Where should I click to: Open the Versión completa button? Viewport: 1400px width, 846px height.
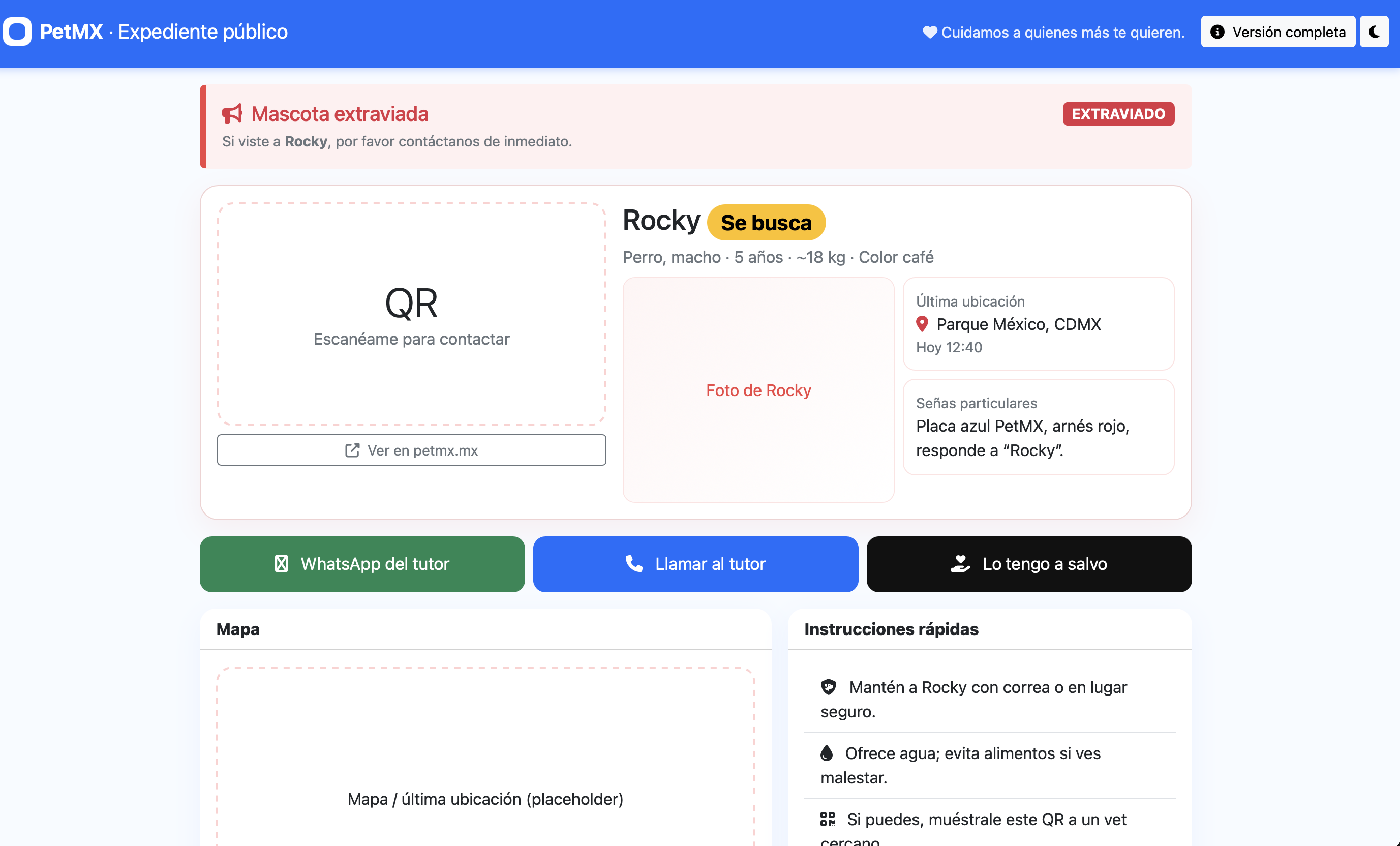click(x=1277, y=32)
